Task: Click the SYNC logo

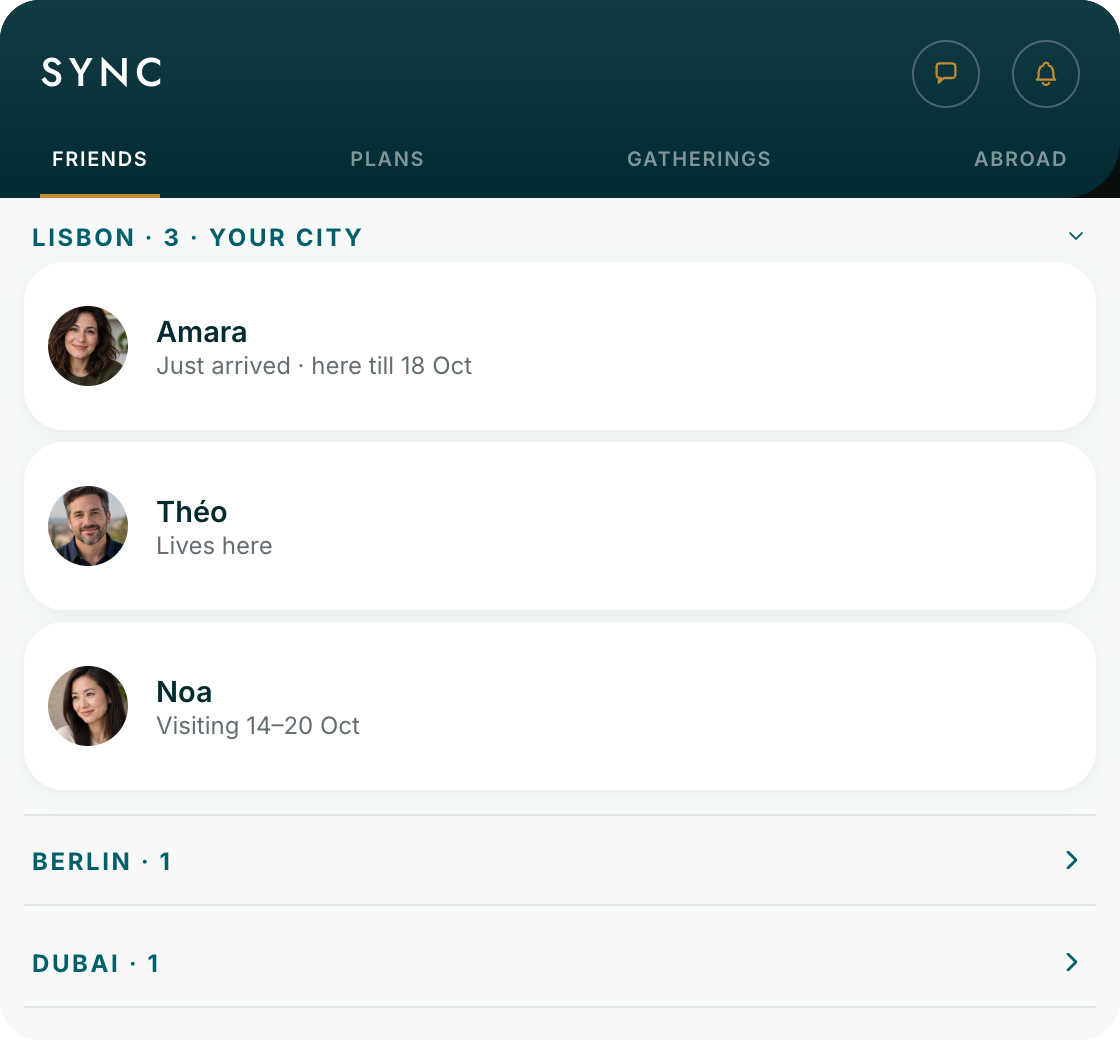Action: coord(102,73)
